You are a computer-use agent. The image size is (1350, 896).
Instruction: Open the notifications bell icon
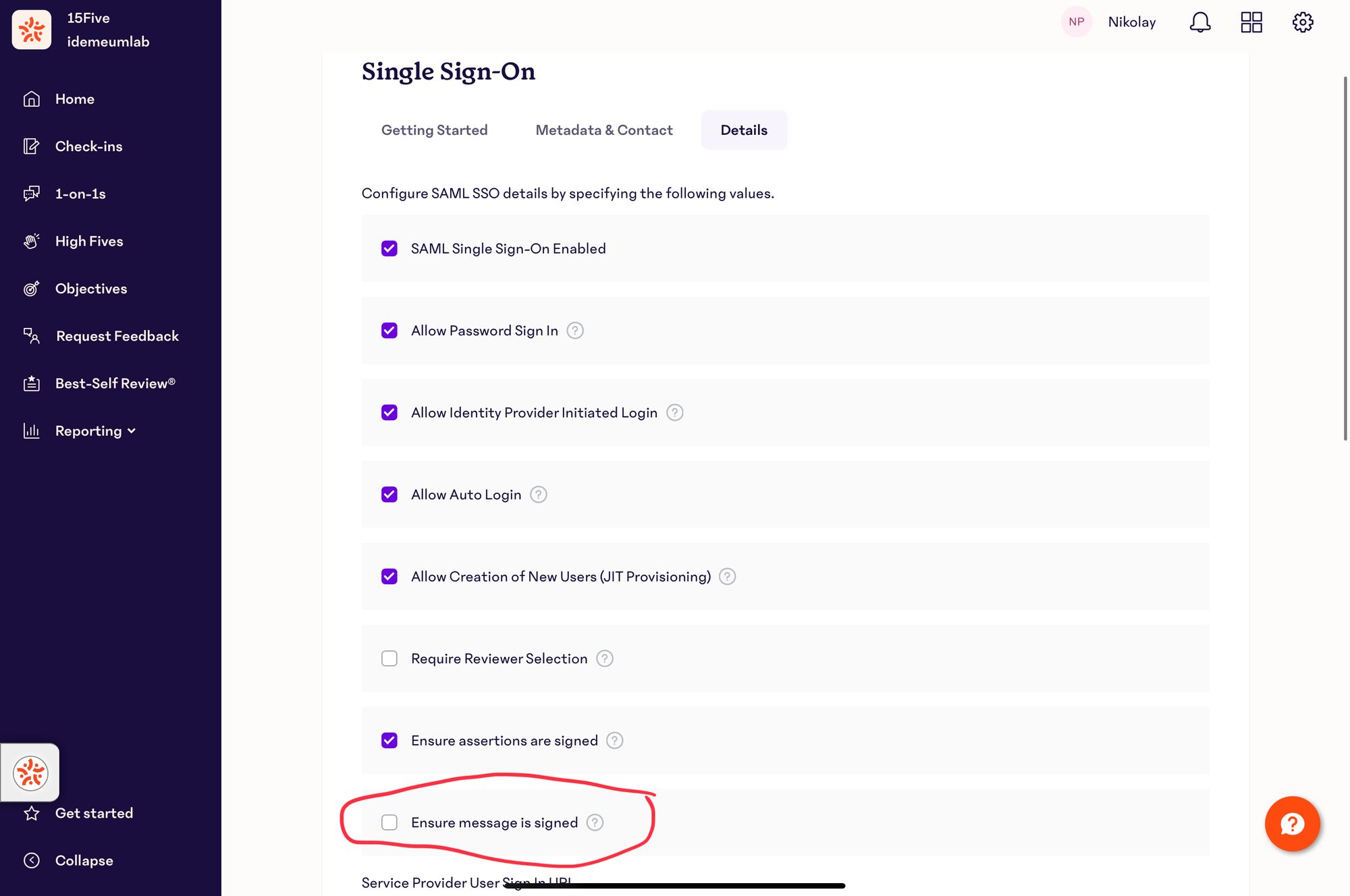point(1199,22)
